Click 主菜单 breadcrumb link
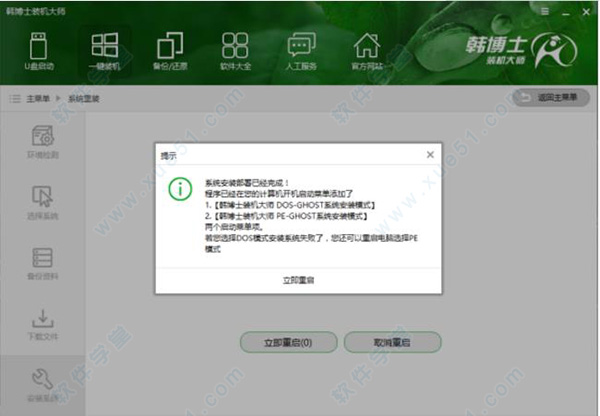 38,99
